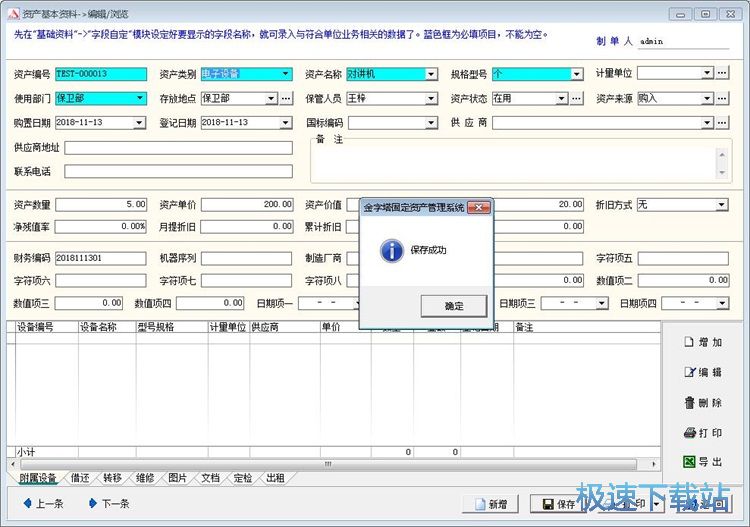Switch to the 维修 tab
Image resolution: width=750 pixels, height=527 pixels.
tap(144, 478)
